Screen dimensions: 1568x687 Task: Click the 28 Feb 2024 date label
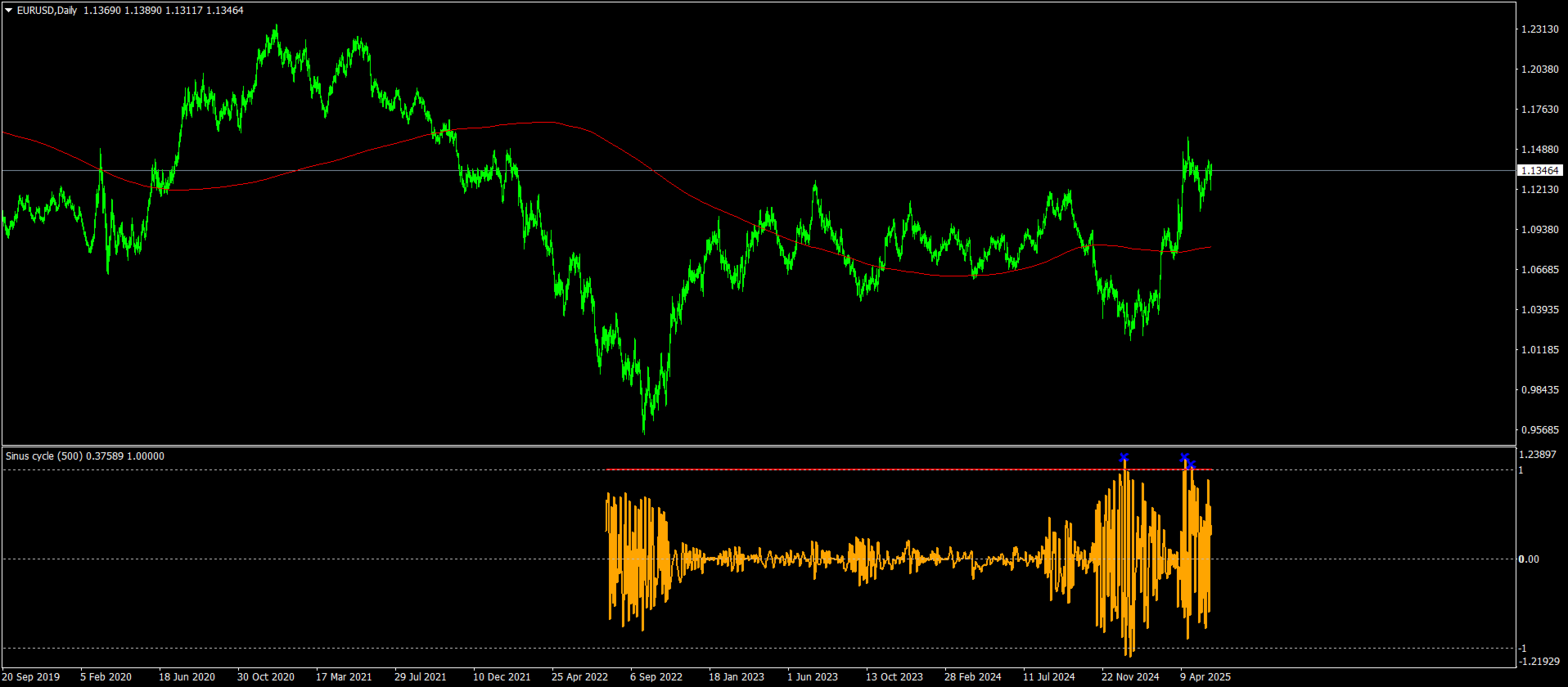(973, 677)
